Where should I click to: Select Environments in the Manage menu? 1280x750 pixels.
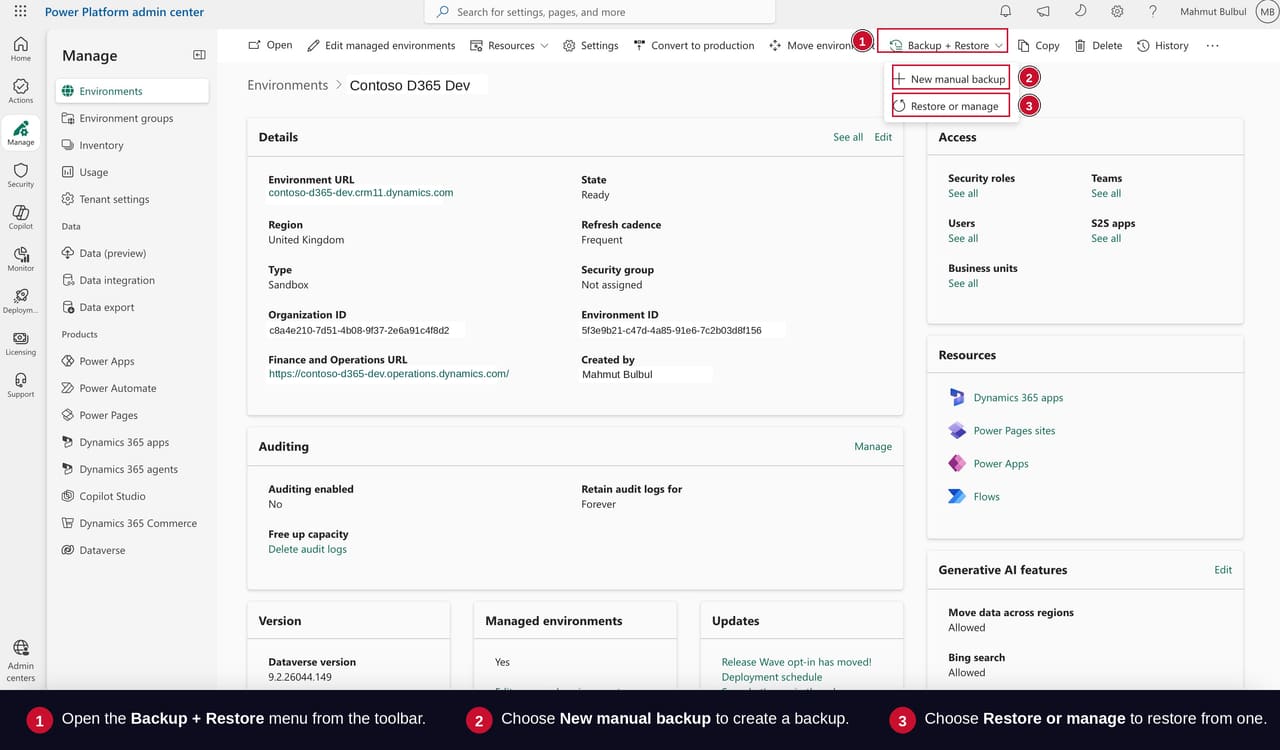tap(133, 91)
